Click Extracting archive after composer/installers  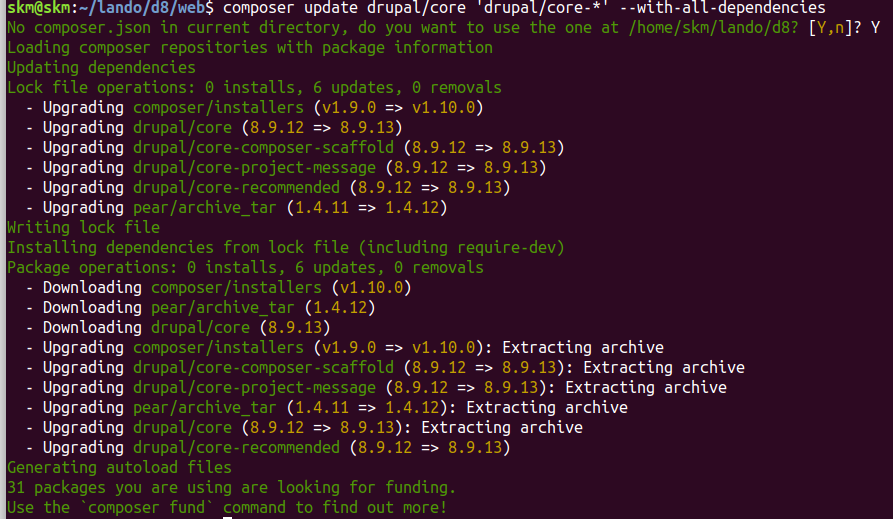point(583,348)
